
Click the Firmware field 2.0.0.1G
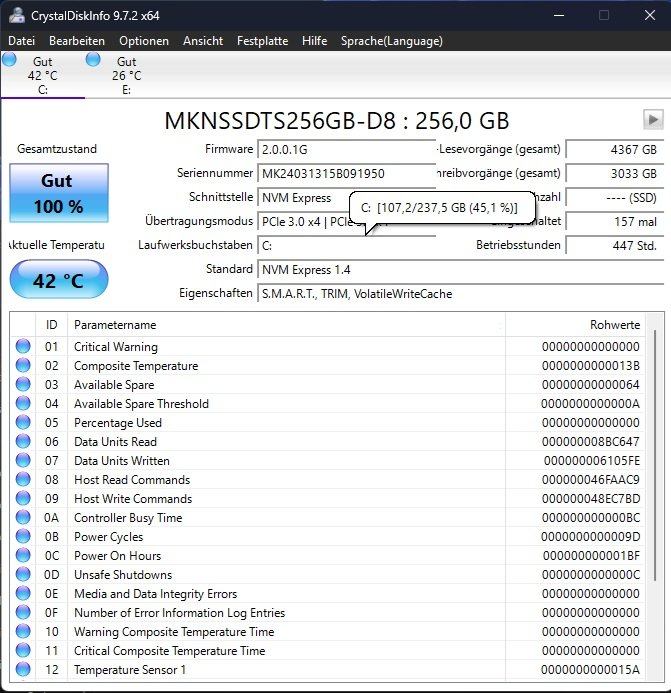pos(347,149)
